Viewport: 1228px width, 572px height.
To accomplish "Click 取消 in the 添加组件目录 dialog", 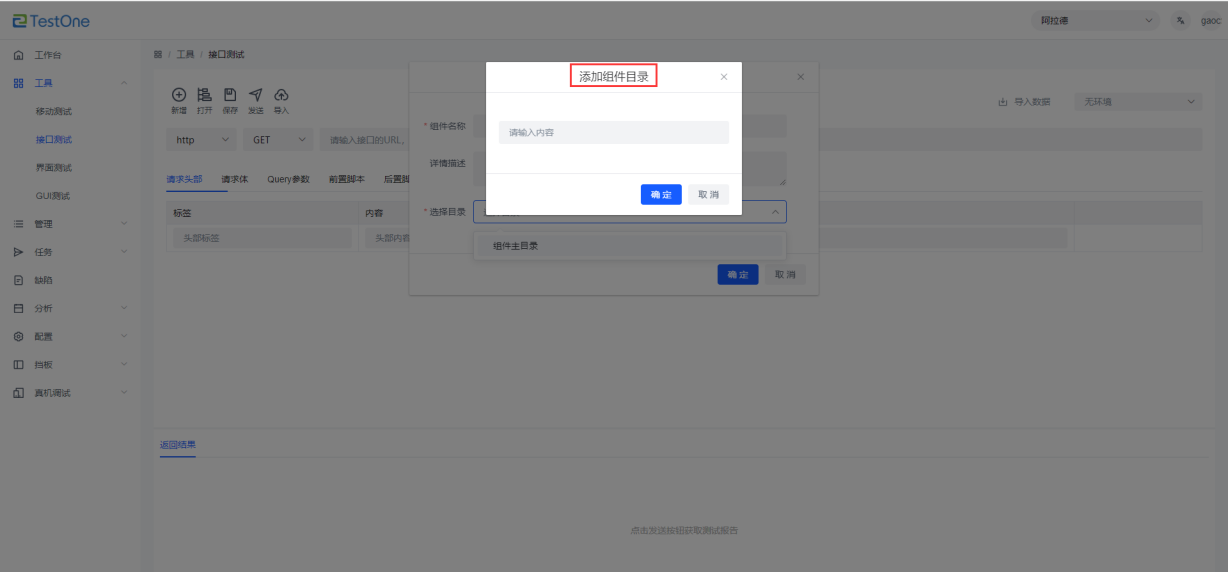I will click(x=708, y=195).
